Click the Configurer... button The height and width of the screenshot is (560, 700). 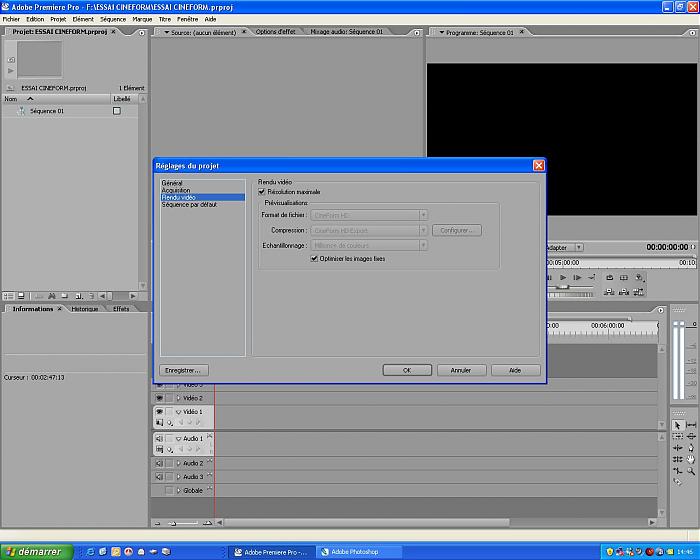click(457, 230)
